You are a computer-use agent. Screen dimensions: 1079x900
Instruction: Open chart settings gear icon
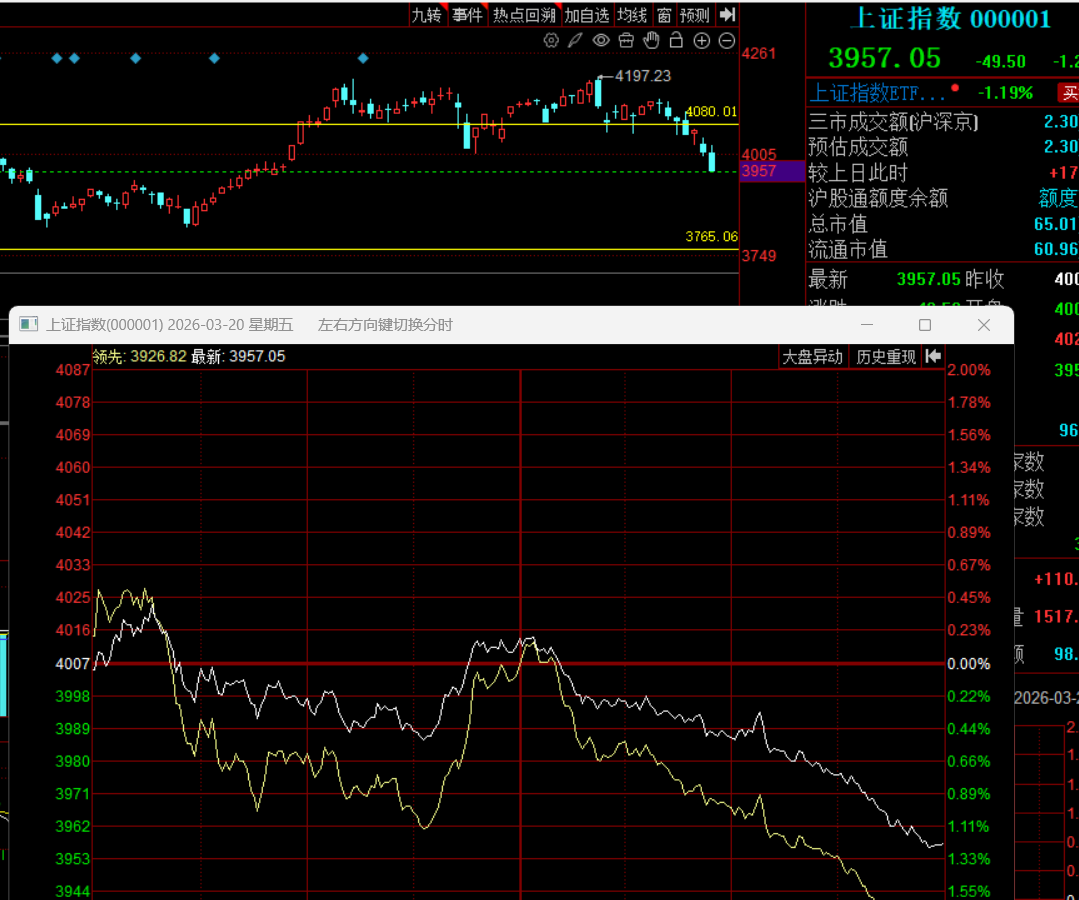[x=551, y=41]
